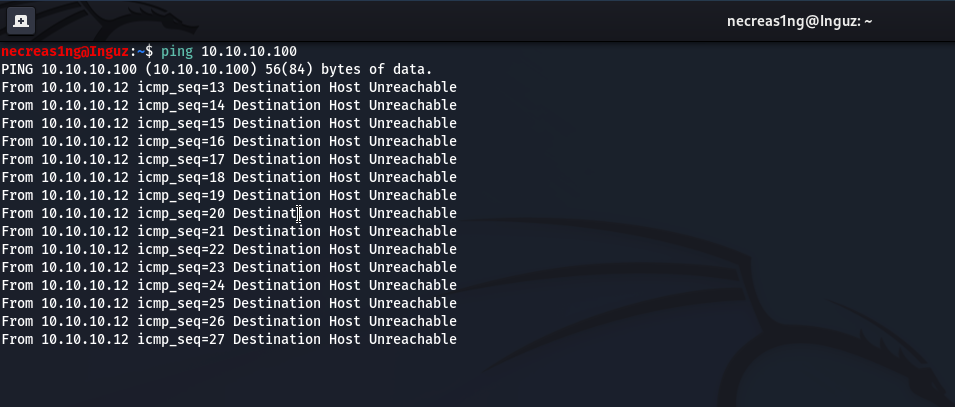Place cursor on the icmp_seq=25 line
This screenshot has width=955, height=407.
(228, 303)
